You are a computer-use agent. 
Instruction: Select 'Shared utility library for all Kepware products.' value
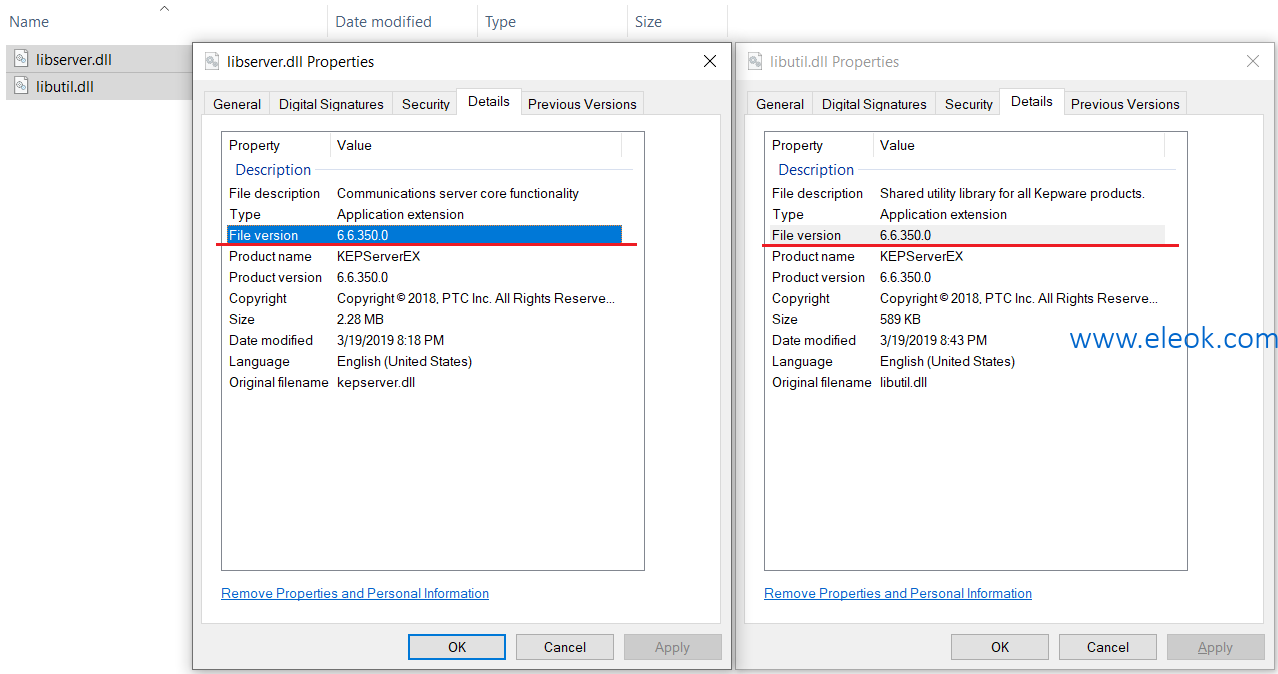(x=1012, y=193)
